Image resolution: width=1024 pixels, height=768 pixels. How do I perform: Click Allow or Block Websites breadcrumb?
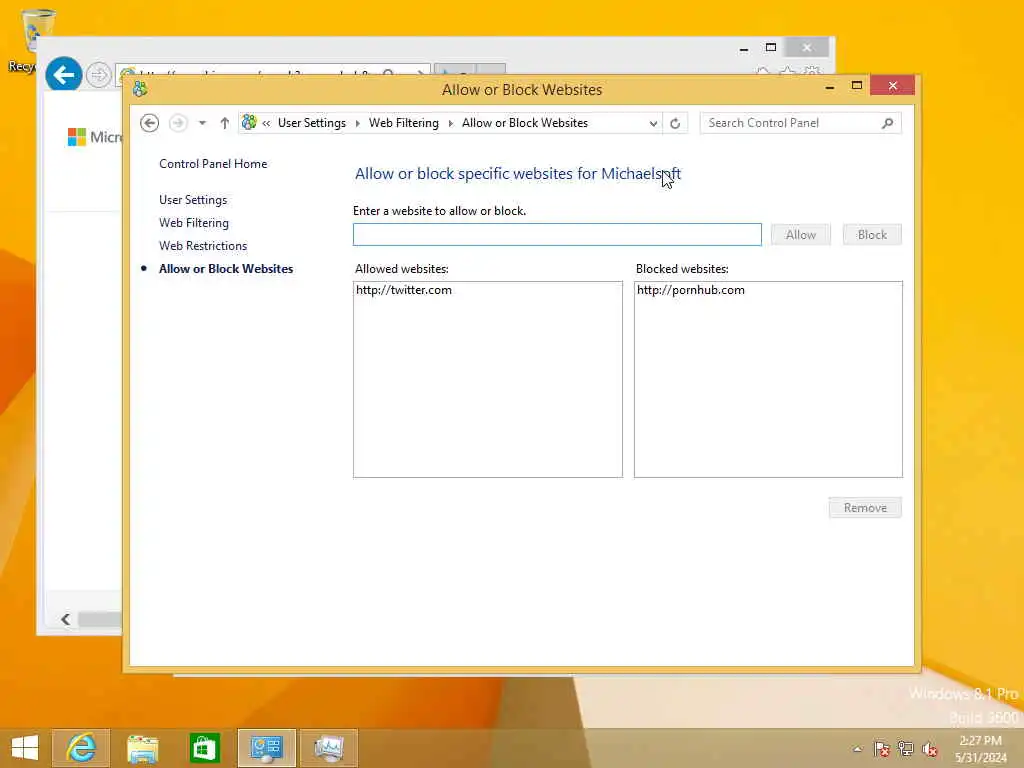[x=524, y=123]
